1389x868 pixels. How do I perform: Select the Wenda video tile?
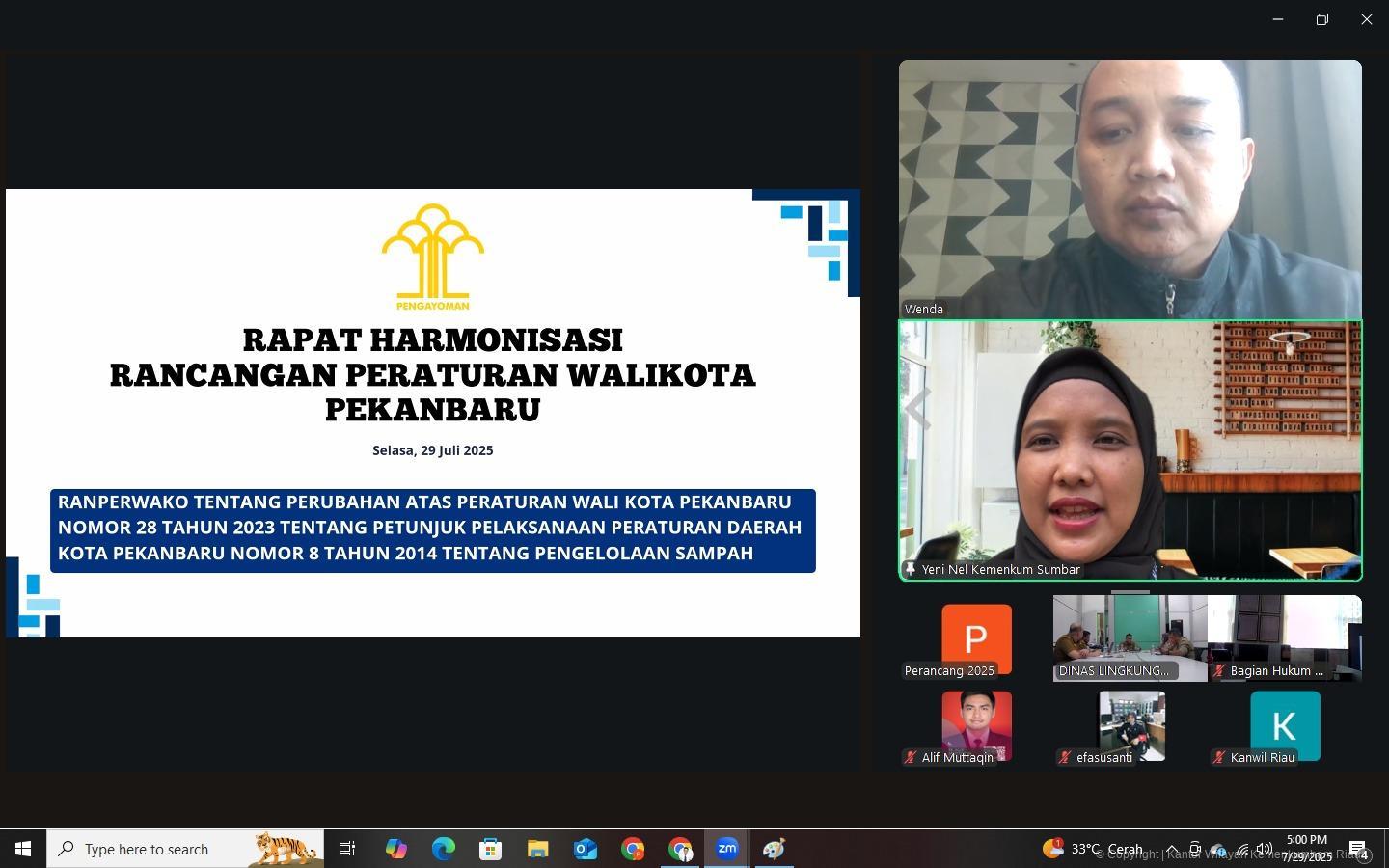coord(1130,188)
